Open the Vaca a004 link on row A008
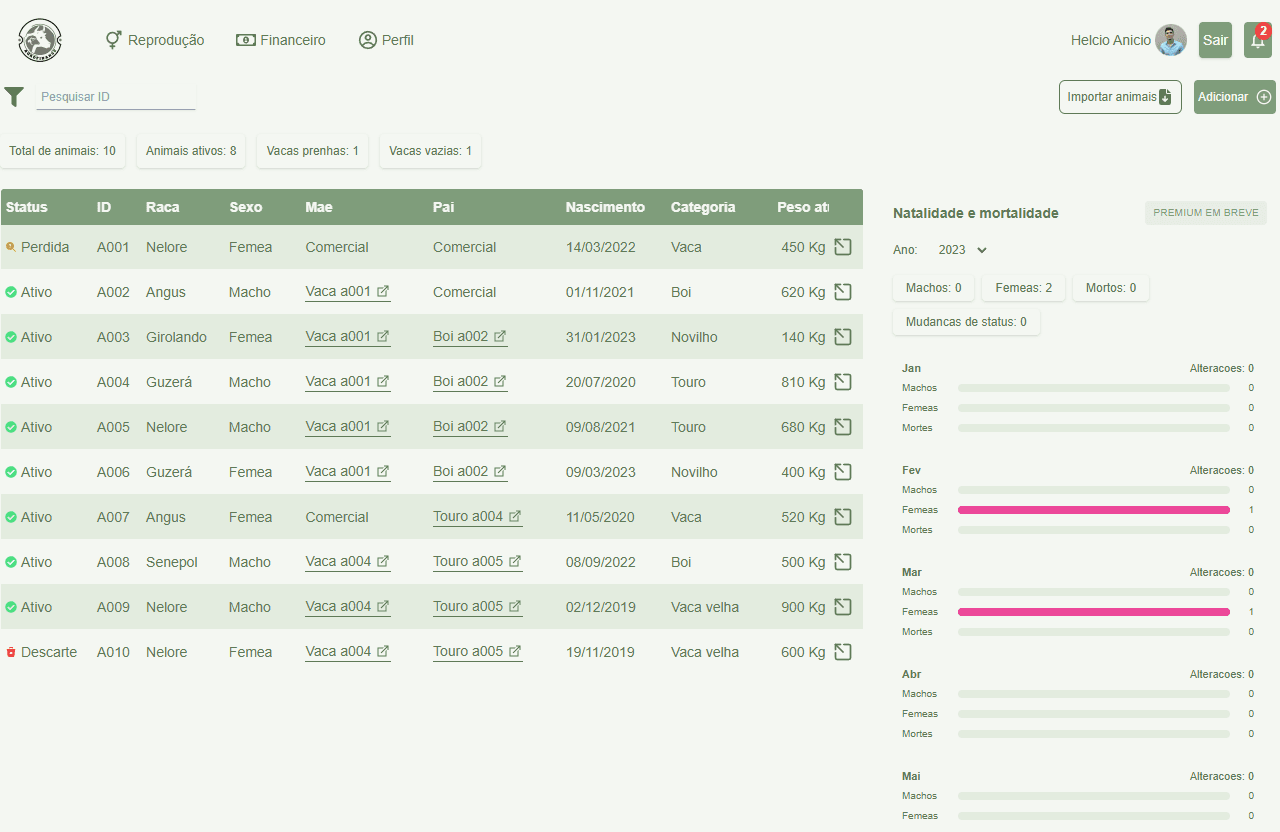 click(340, 561)
